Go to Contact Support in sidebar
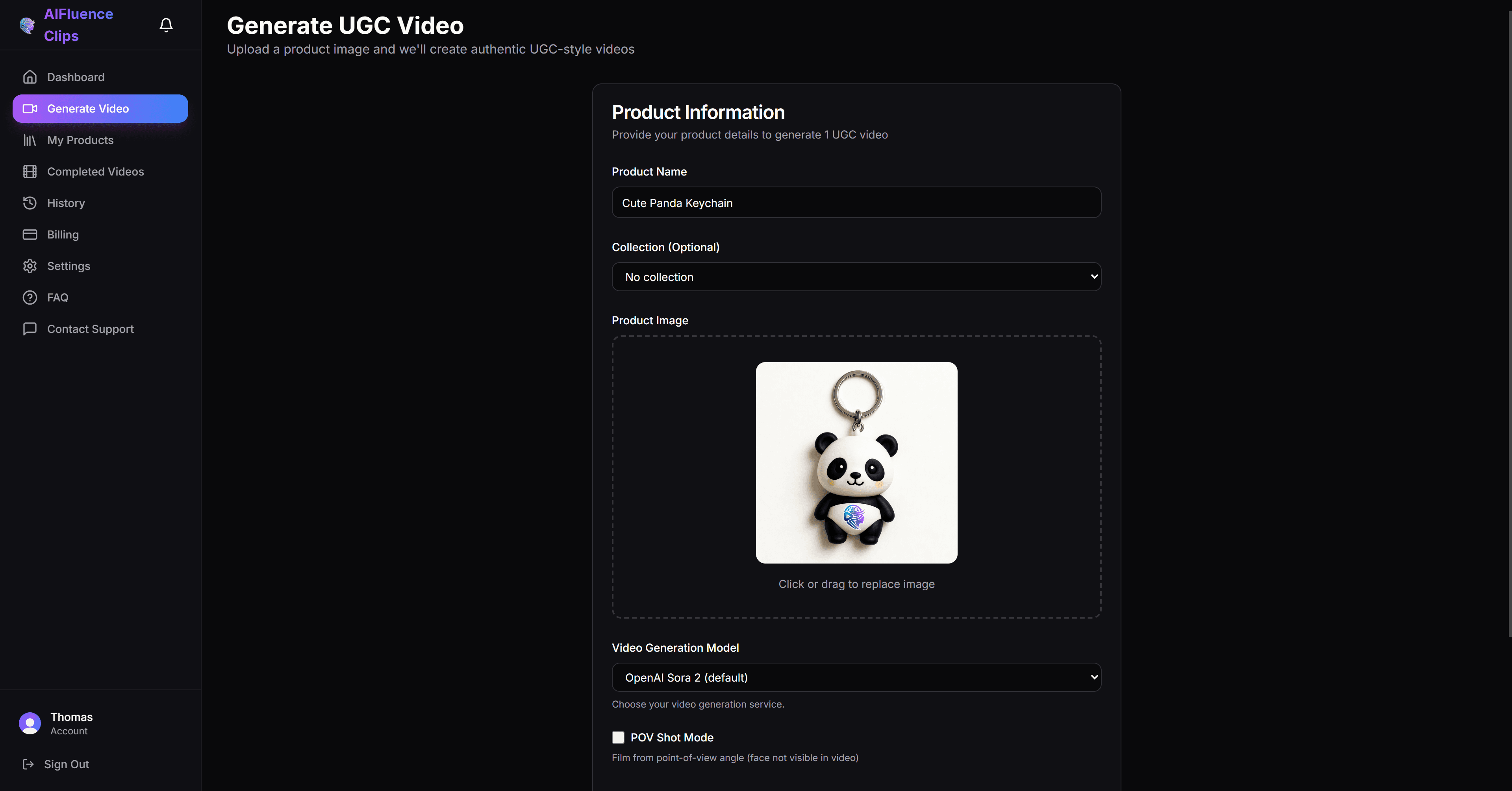1512x791 pixels. coord(90,329)
